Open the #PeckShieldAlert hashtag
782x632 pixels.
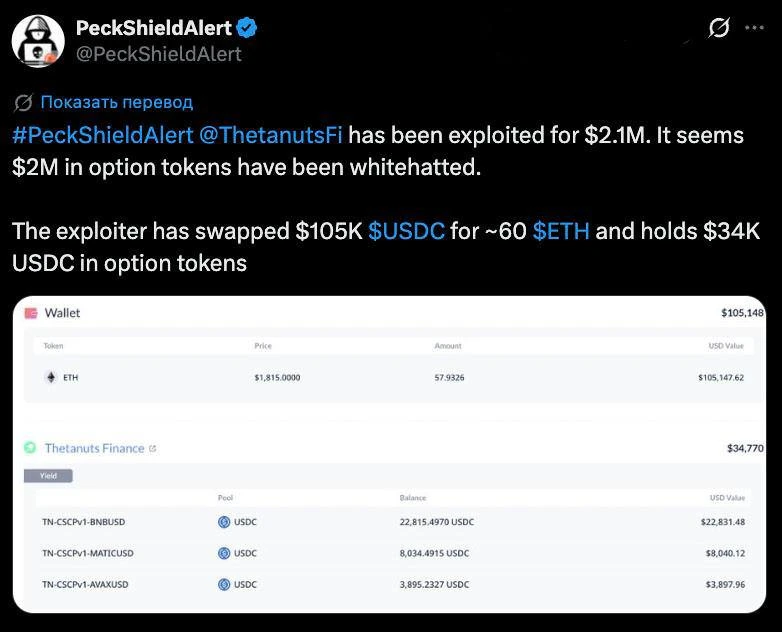click(103, 135)
